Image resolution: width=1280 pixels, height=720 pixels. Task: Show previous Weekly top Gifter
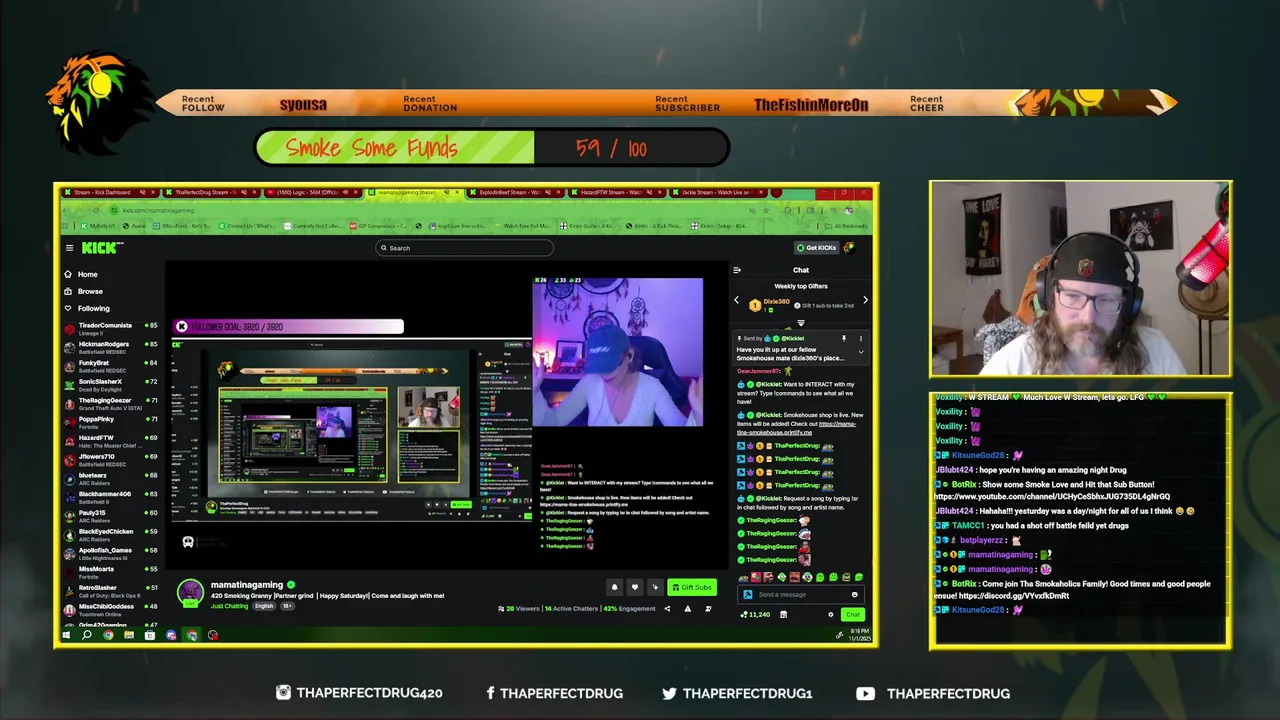coord(737,300)
